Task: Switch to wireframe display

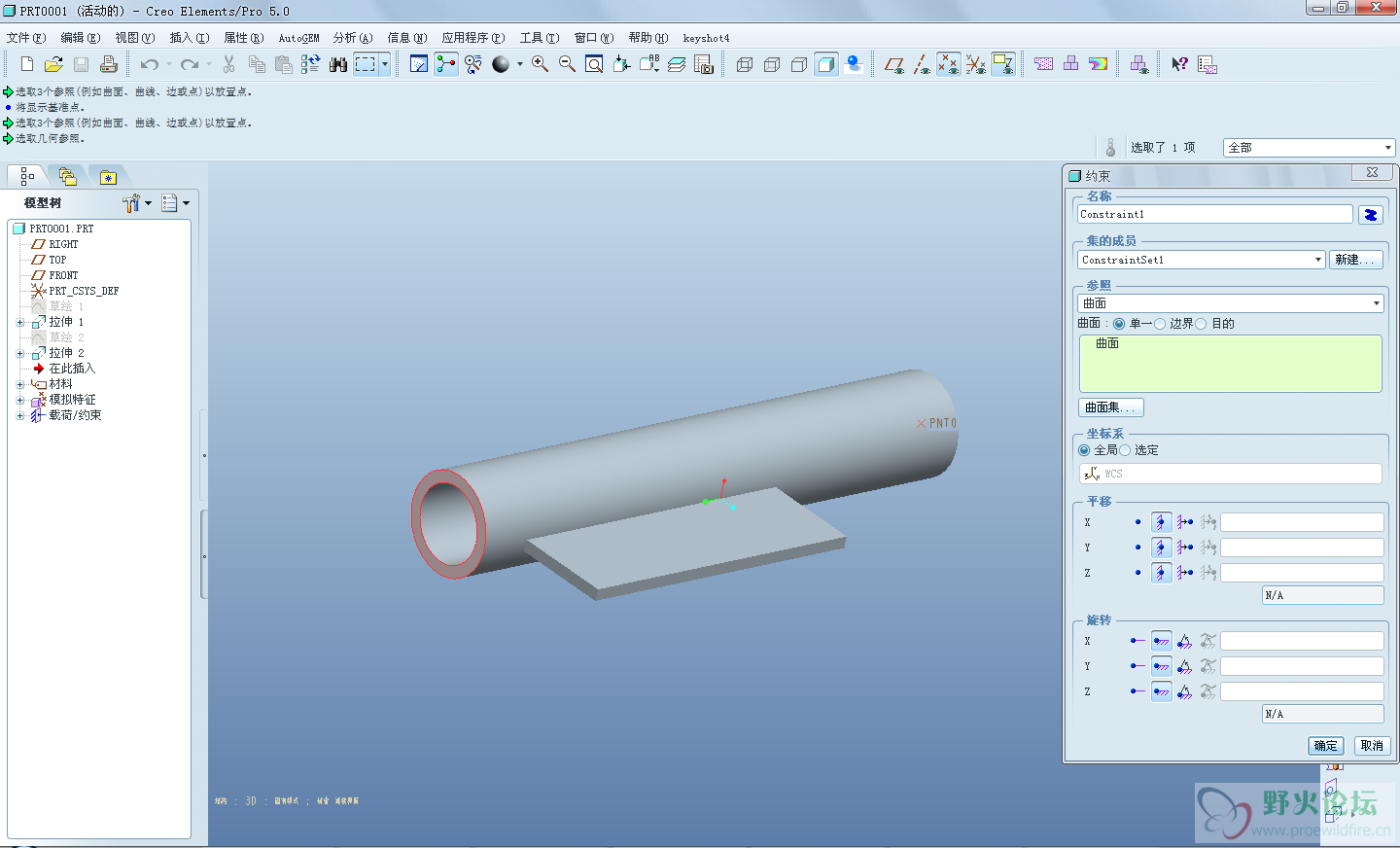Action: coord(745,64)
